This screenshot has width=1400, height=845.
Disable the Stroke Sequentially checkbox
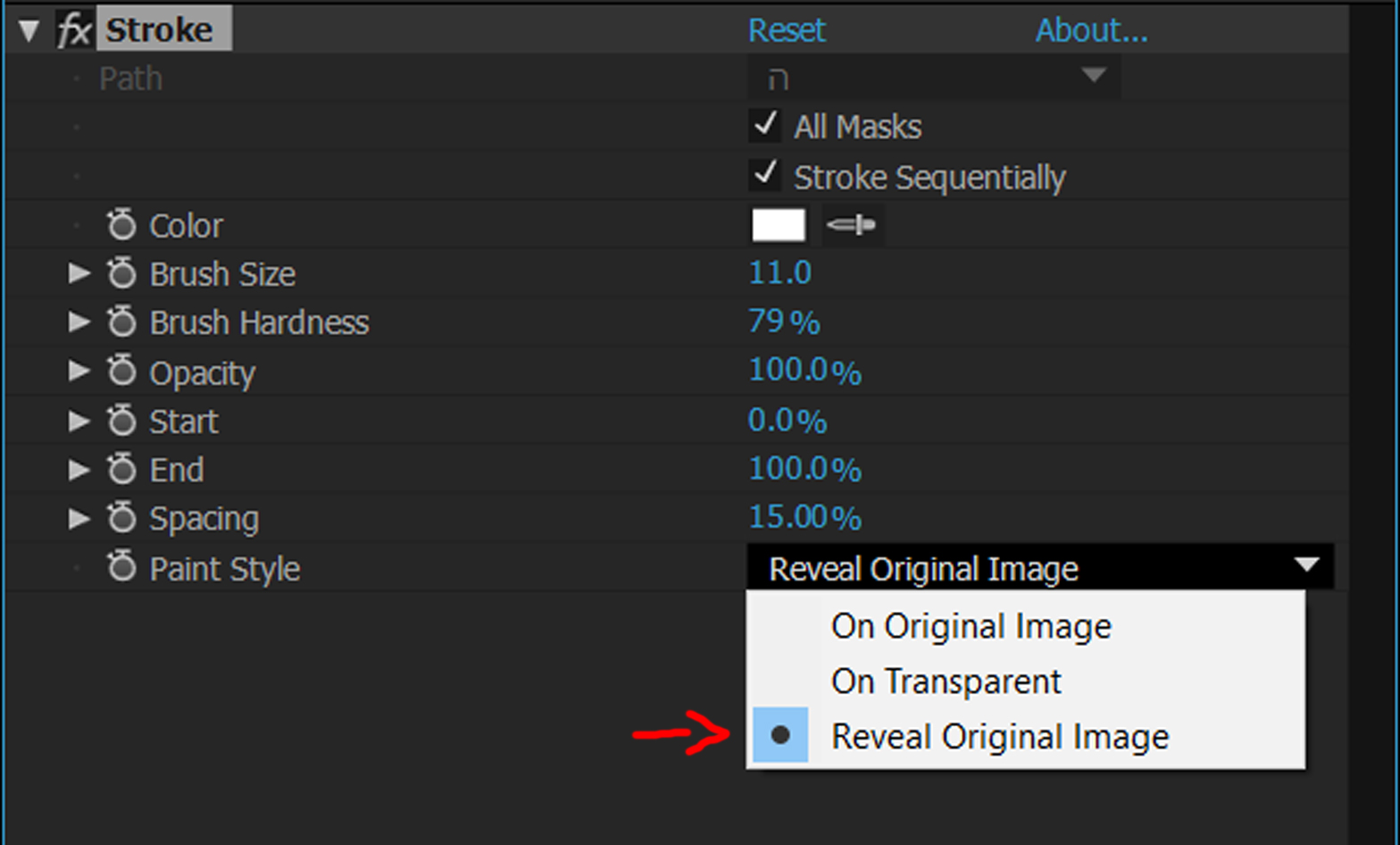click(x=765, y=175)
